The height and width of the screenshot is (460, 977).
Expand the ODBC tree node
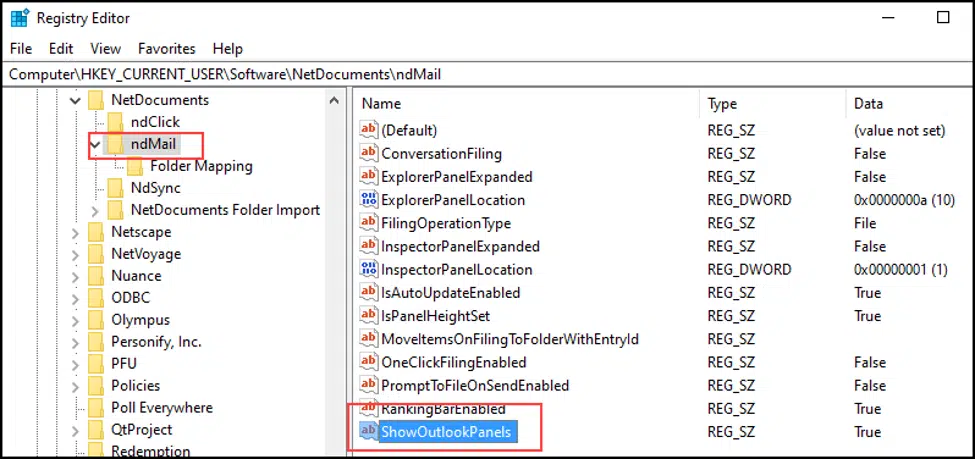(75, 299)
